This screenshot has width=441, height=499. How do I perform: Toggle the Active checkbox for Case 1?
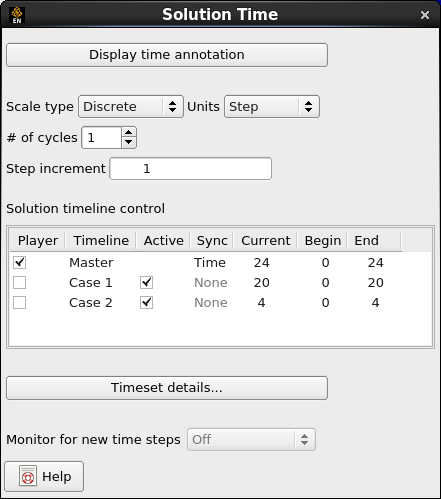[146, 283]
